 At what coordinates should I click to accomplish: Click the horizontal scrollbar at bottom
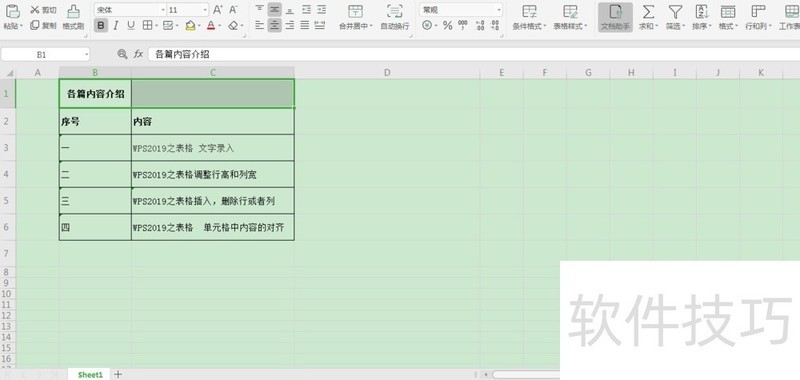[x=526, y=374]
